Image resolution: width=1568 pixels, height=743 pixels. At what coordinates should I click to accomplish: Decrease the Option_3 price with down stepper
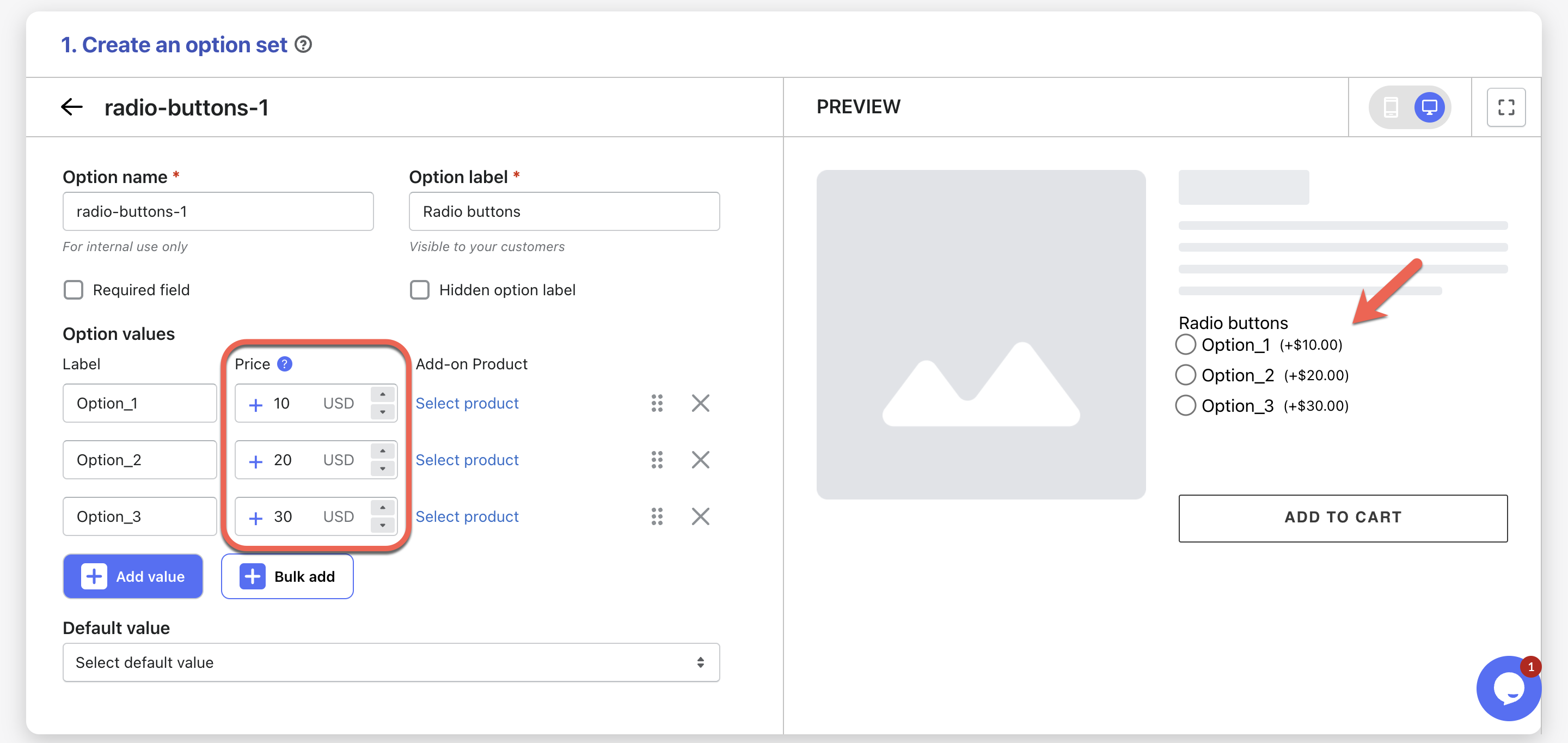click(382, 525)
